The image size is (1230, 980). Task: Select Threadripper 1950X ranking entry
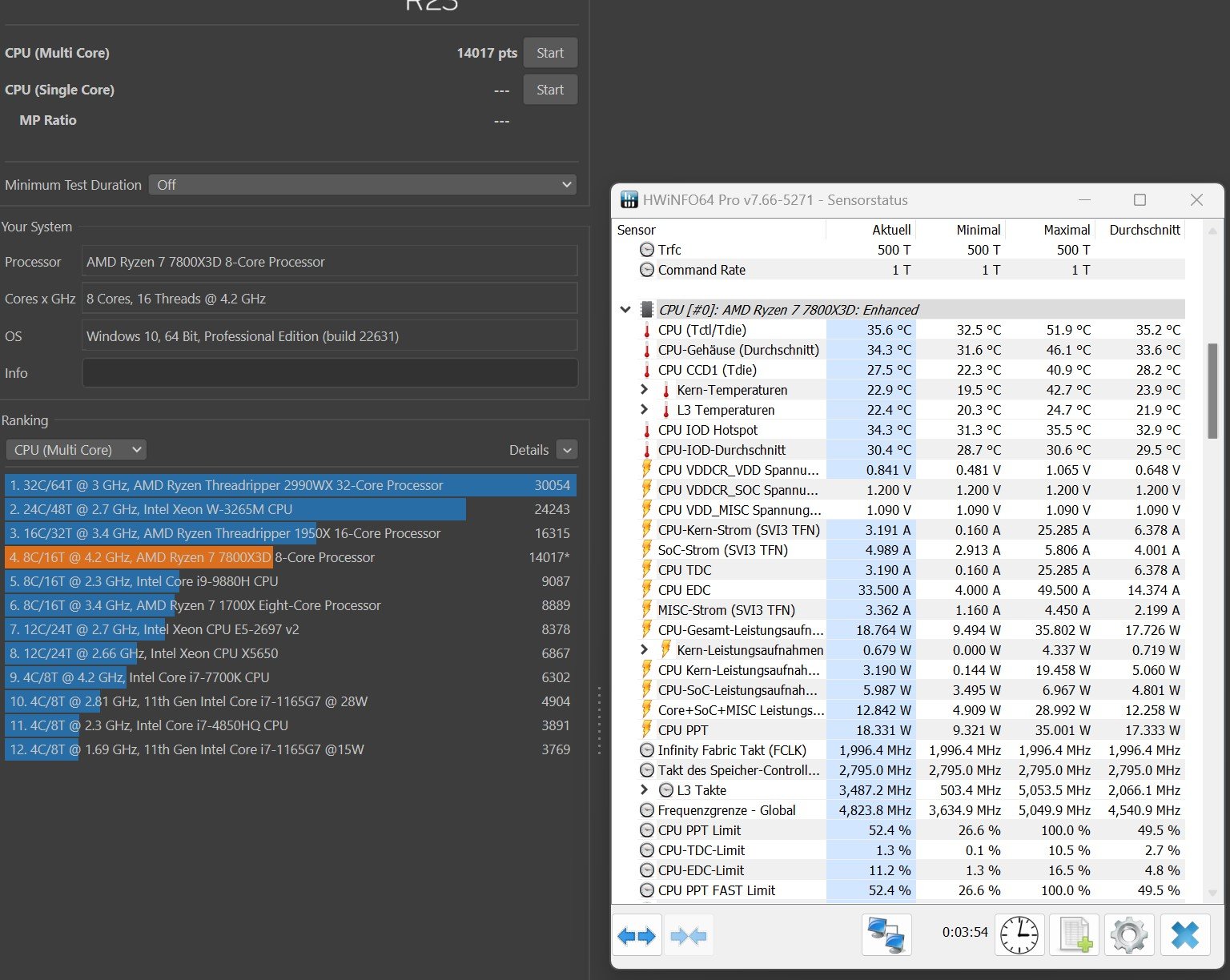pyautogui.click(x=290, y=533)
